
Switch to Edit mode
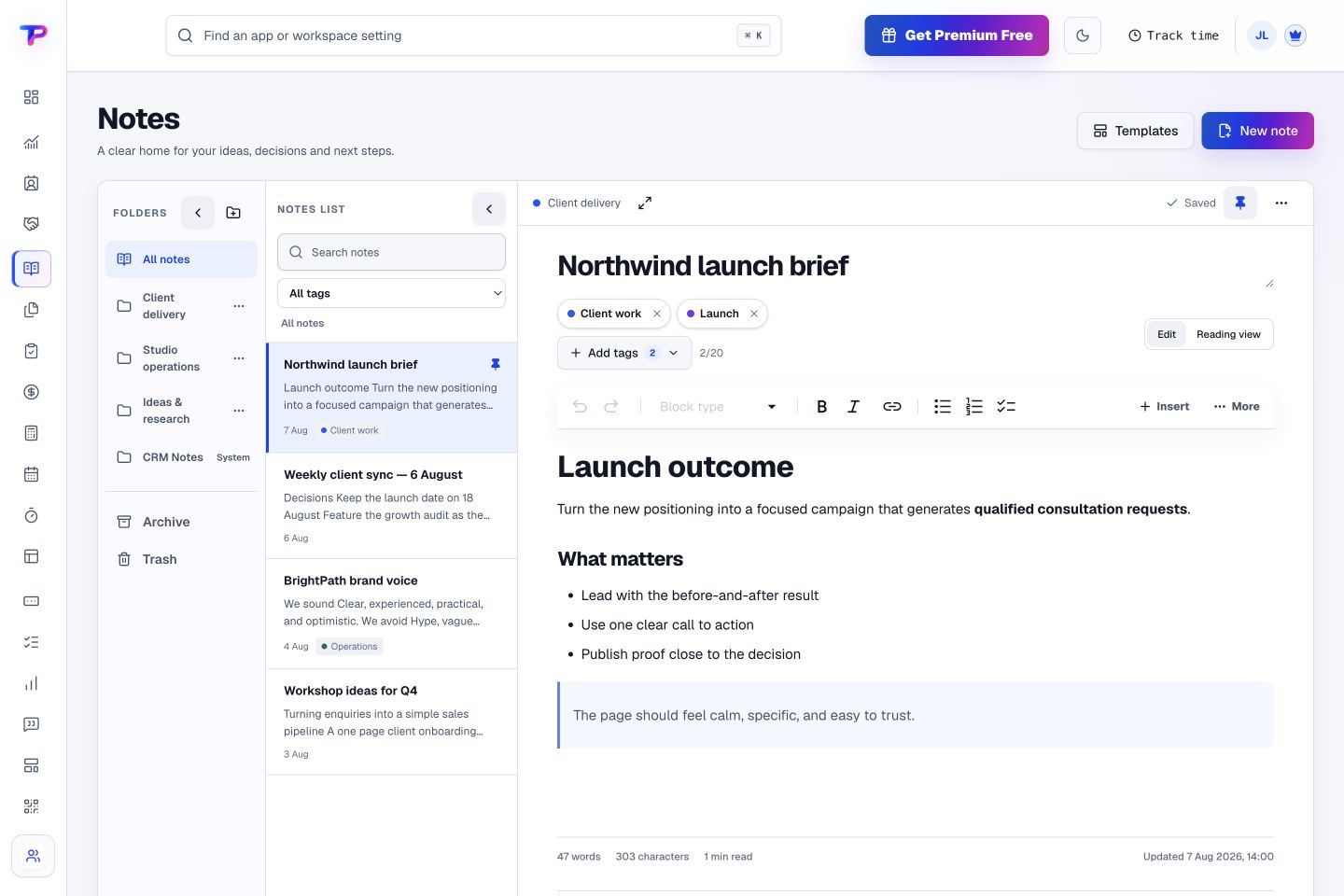tap(1167, 334)
